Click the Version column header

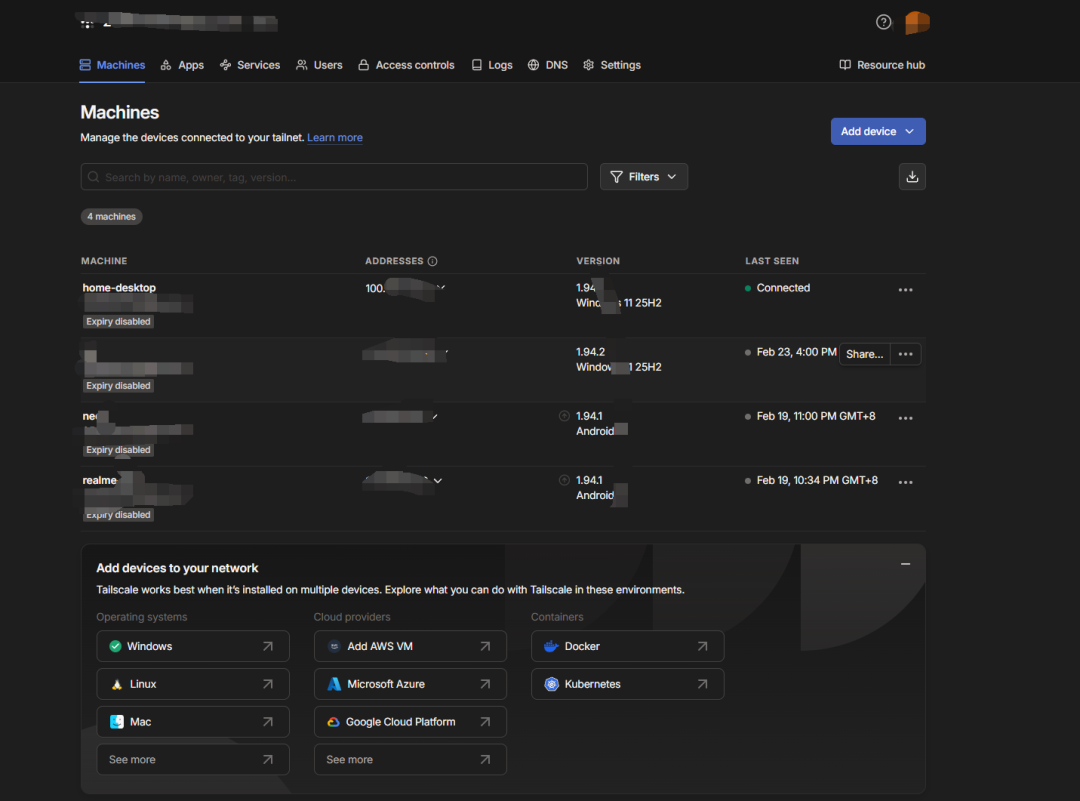[x=598, y=261]
